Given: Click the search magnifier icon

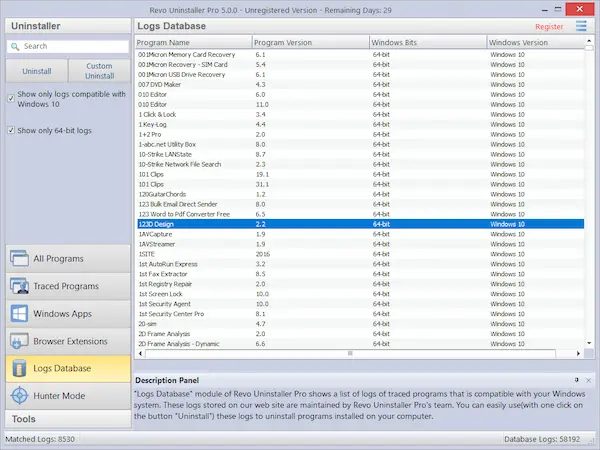Looking at the screenshot, I should click(15, 47).
